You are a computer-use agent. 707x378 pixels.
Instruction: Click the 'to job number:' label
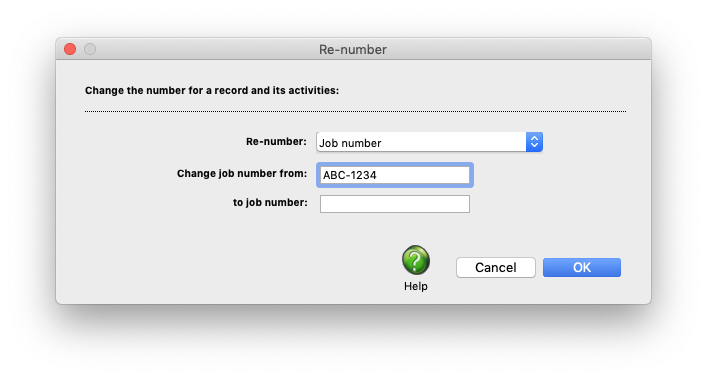coord(270,203)
